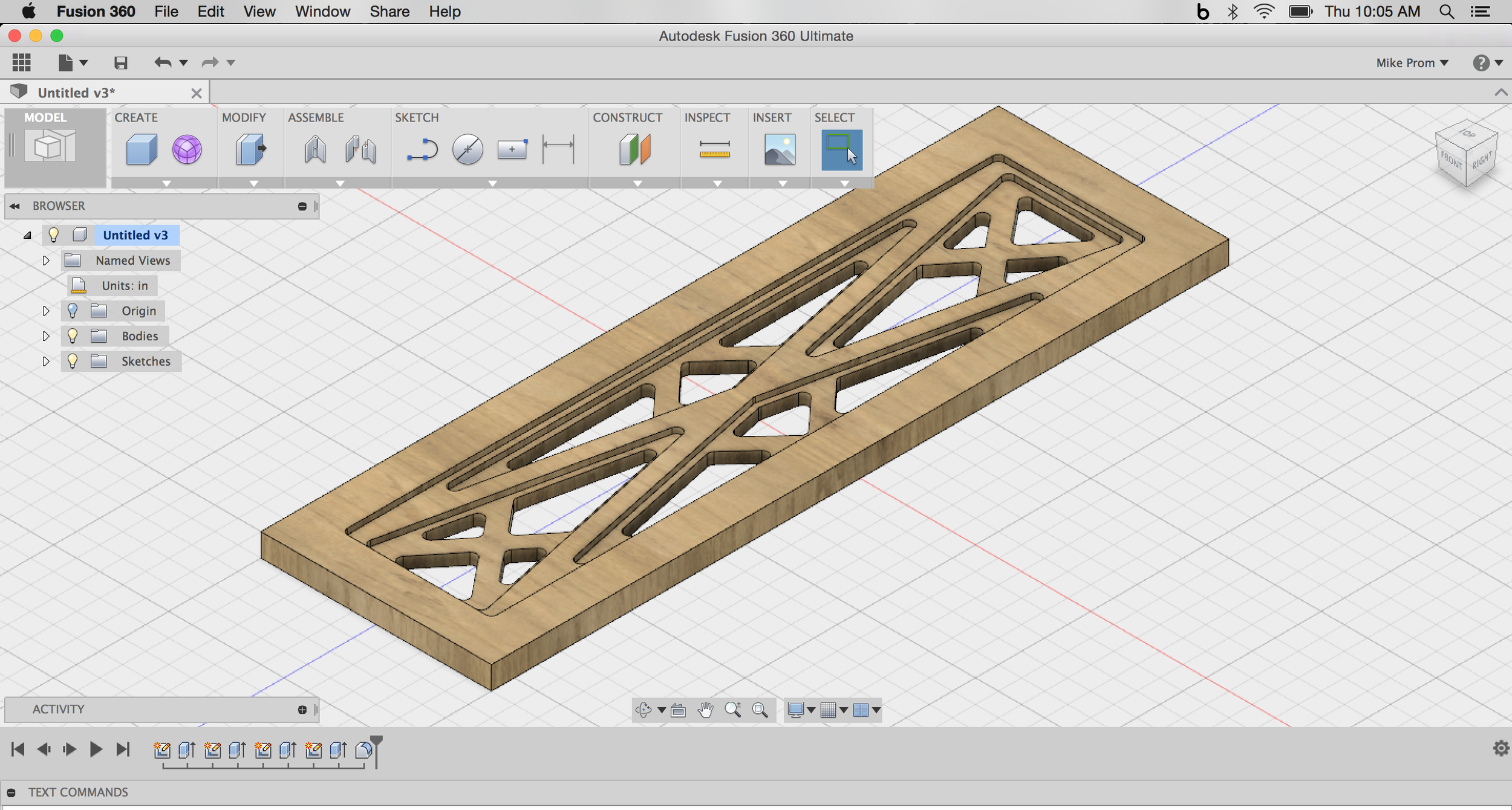The height and width of the screenshot is (810, 1512).
Task: Insert an attached canvas image
Action: coord(780,149)
